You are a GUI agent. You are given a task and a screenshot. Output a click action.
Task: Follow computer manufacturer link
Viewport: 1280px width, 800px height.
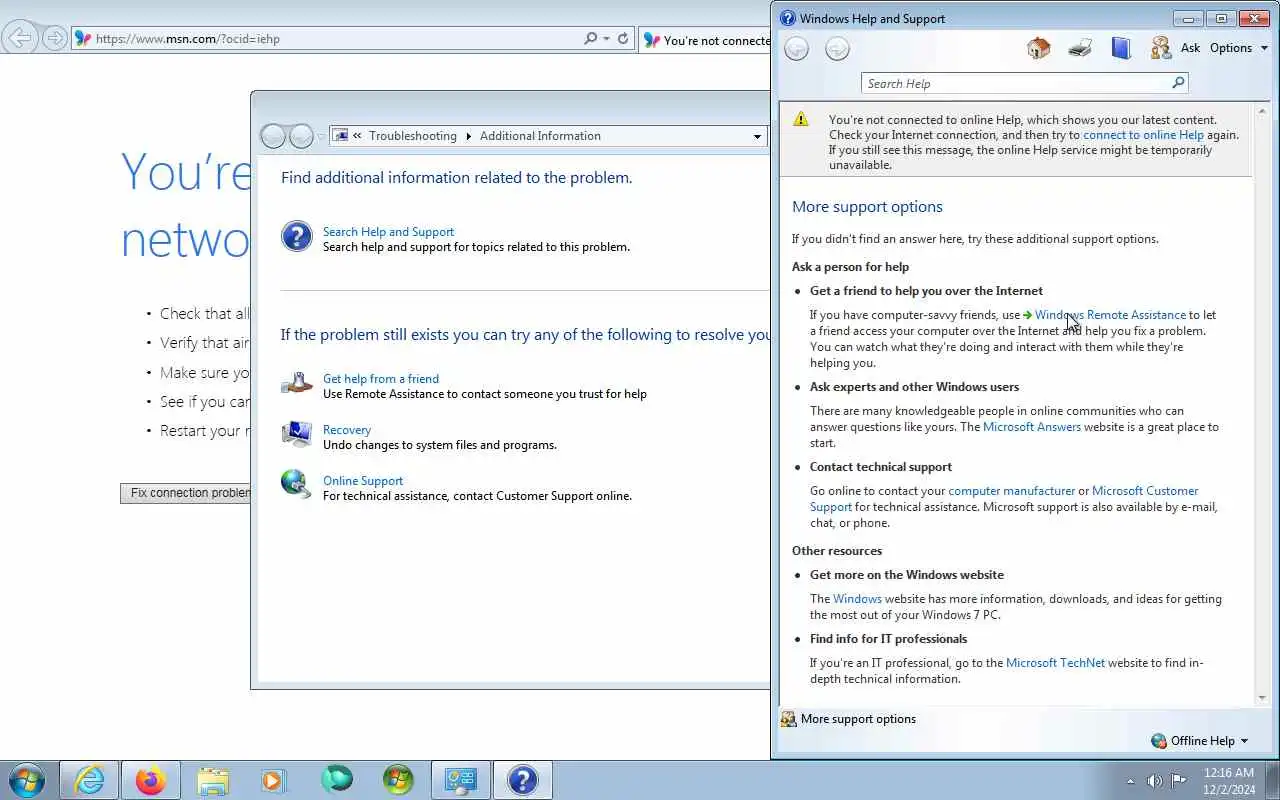(1011, 491)
